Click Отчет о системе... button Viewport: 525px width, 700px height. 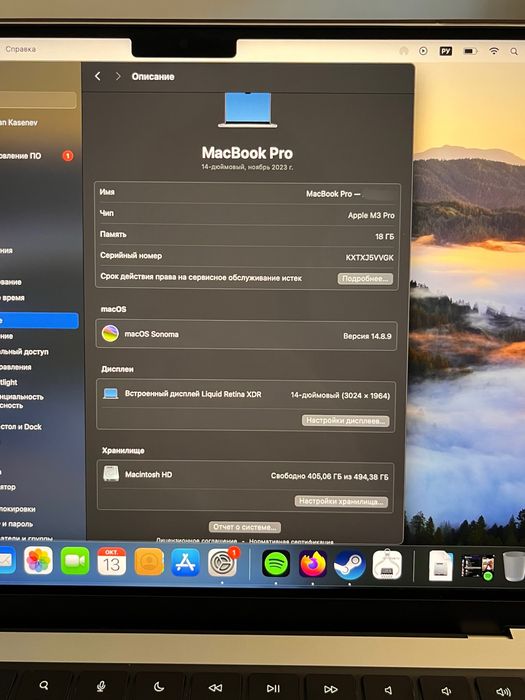pos(245,527)
